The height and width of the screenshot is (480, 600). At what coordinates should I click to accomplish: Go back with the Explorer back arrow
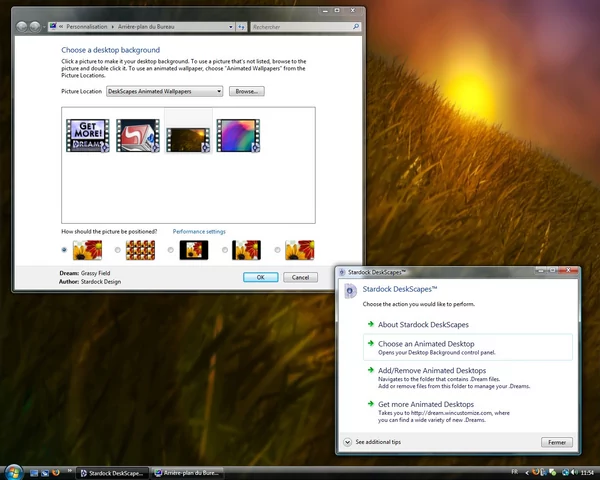click(x=22, y=26)
